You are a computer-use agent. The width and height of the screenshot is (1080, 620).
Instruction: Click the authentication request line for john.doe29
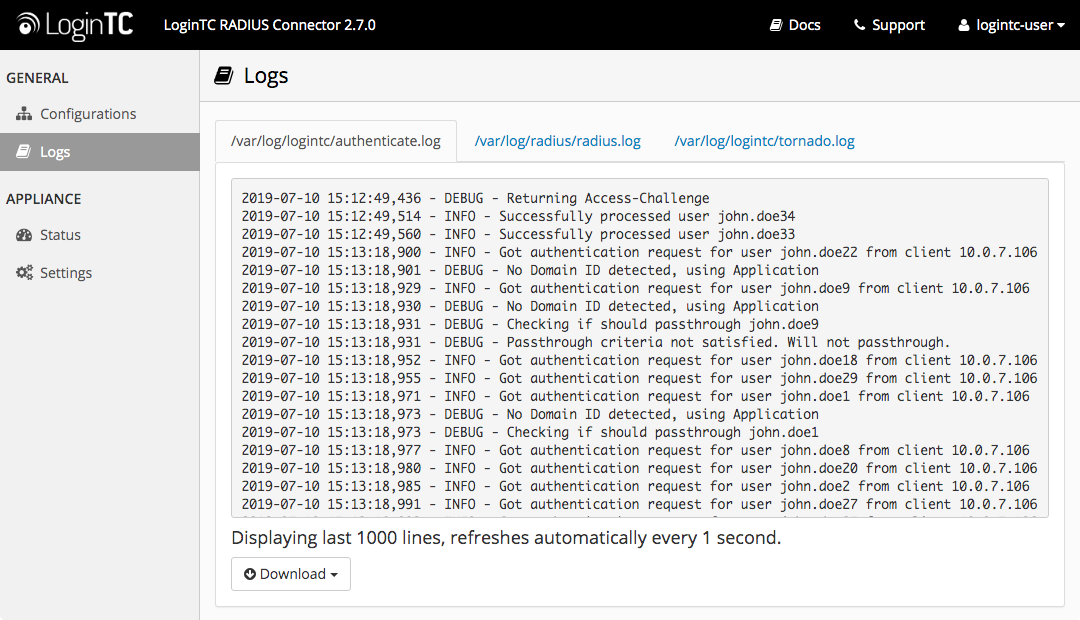click(639, 378)
